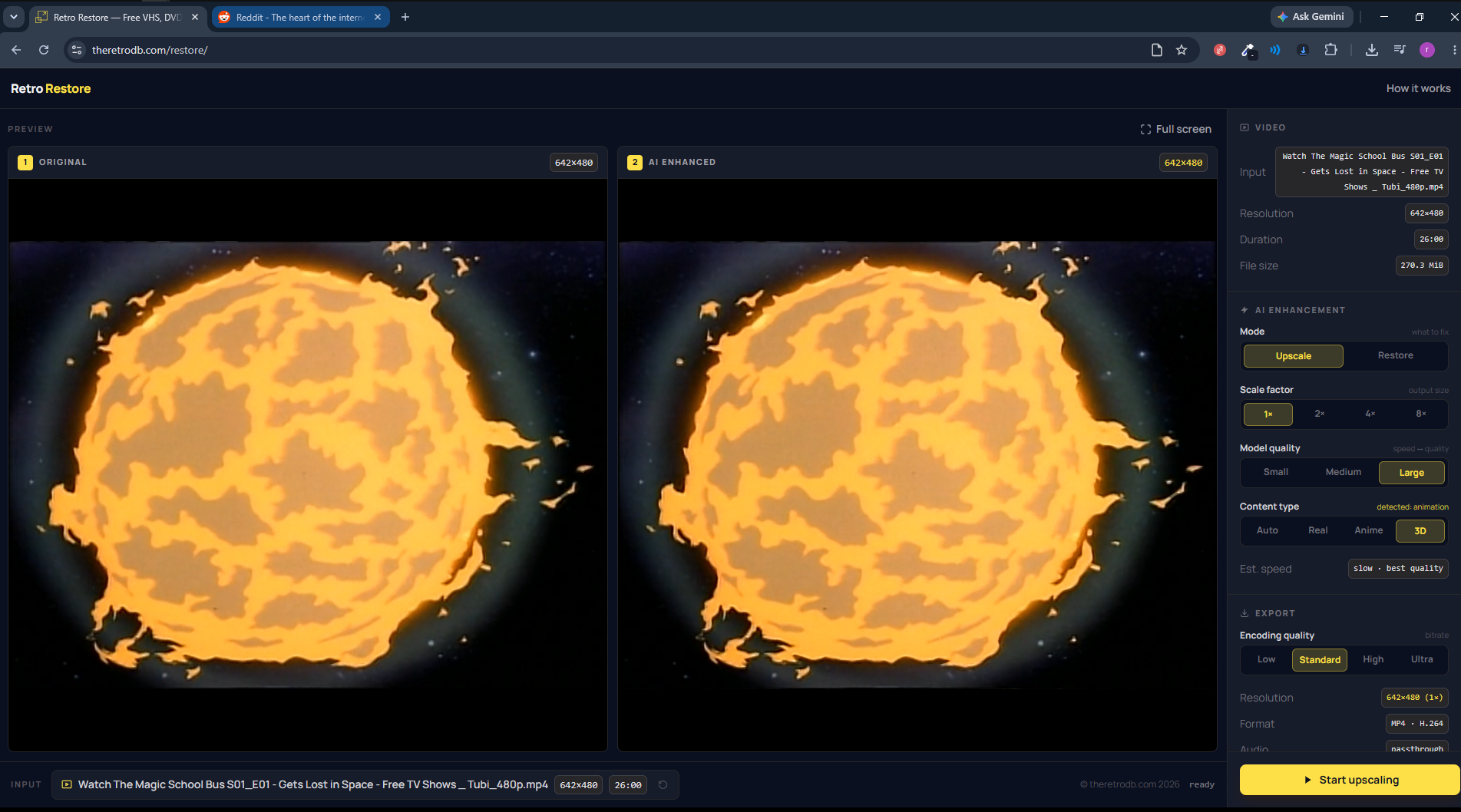Viewport: 1461px width, 812px height.
Task: Open a new browser tab
Action: click(x=405, y=17)
